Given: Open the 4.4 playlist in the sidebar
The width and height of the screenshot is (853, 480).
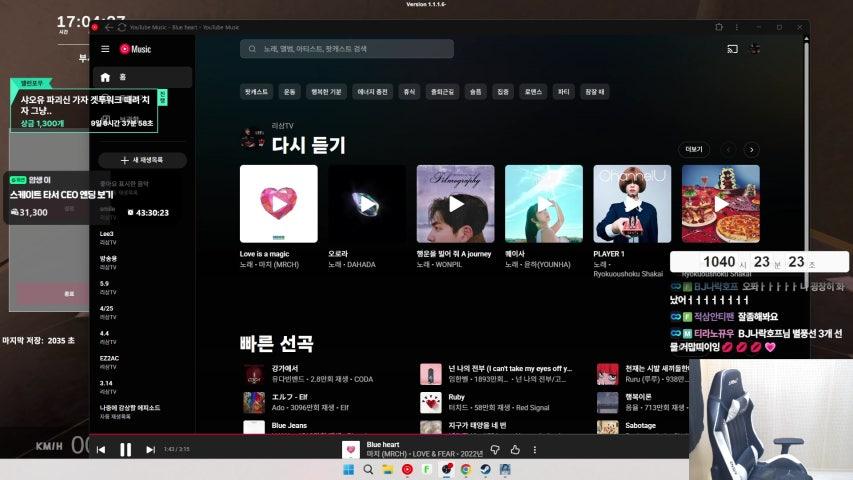Looking at the screenshot, I should (x=141, y=337).
